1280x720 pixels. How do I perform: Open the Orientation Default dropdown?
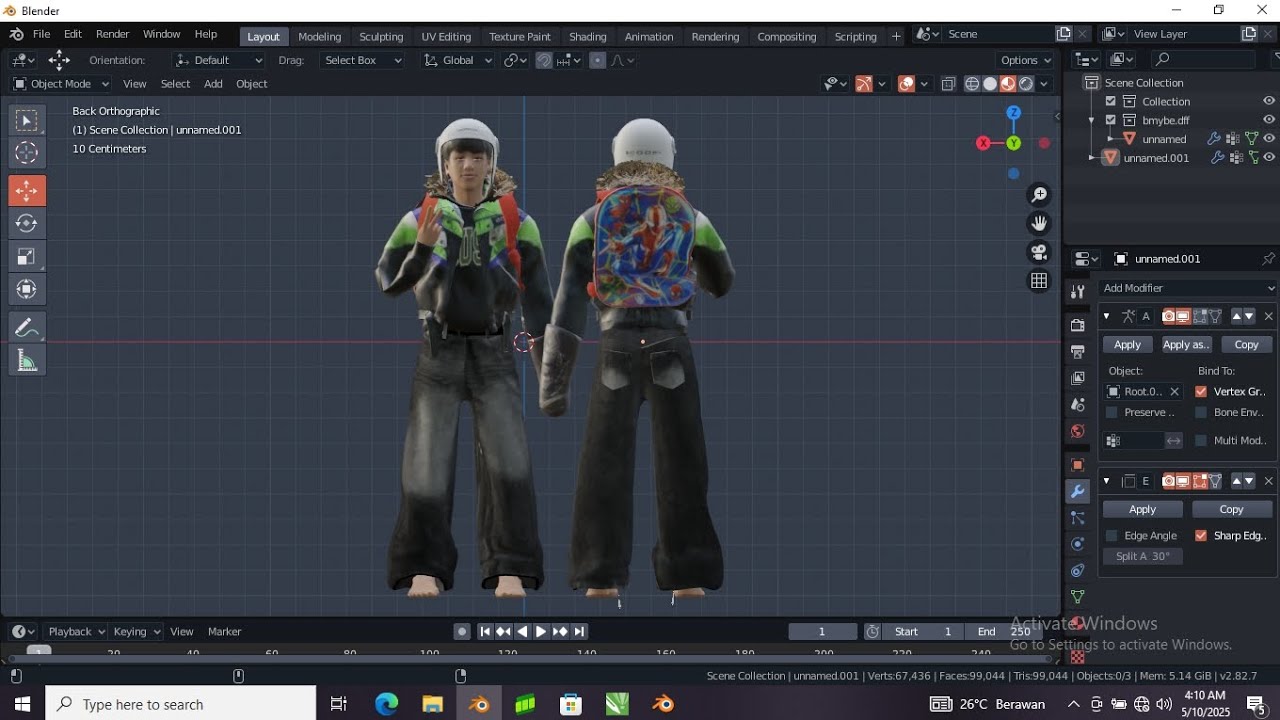219,60
